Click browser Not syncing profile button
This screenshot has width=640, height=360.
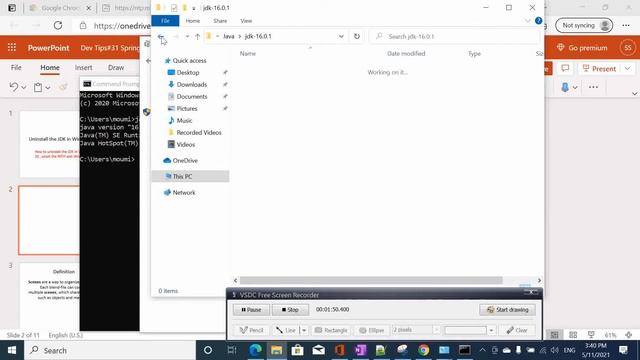(x=584, y=25)
